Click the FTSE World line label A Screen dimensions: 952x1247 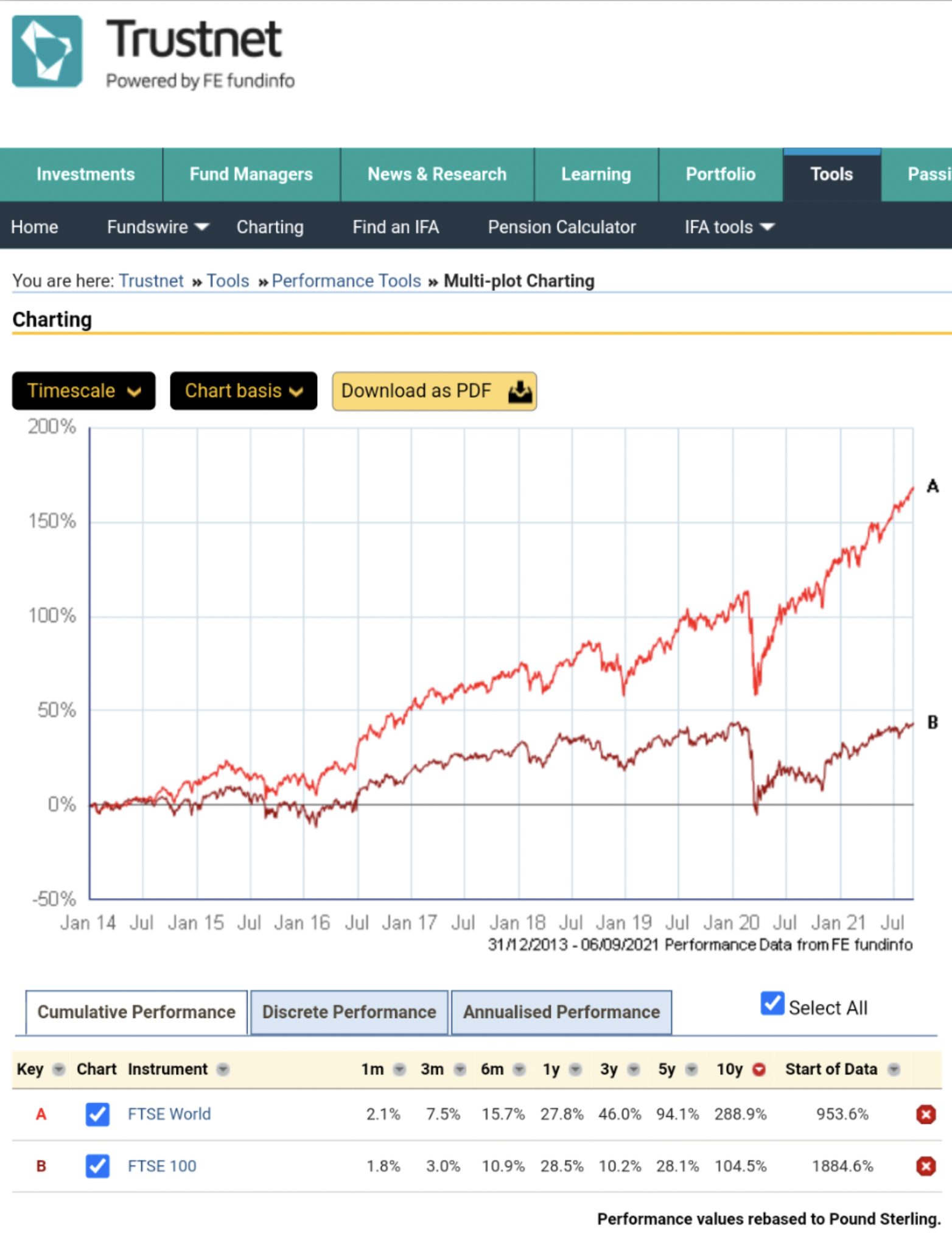pos(932,487)
